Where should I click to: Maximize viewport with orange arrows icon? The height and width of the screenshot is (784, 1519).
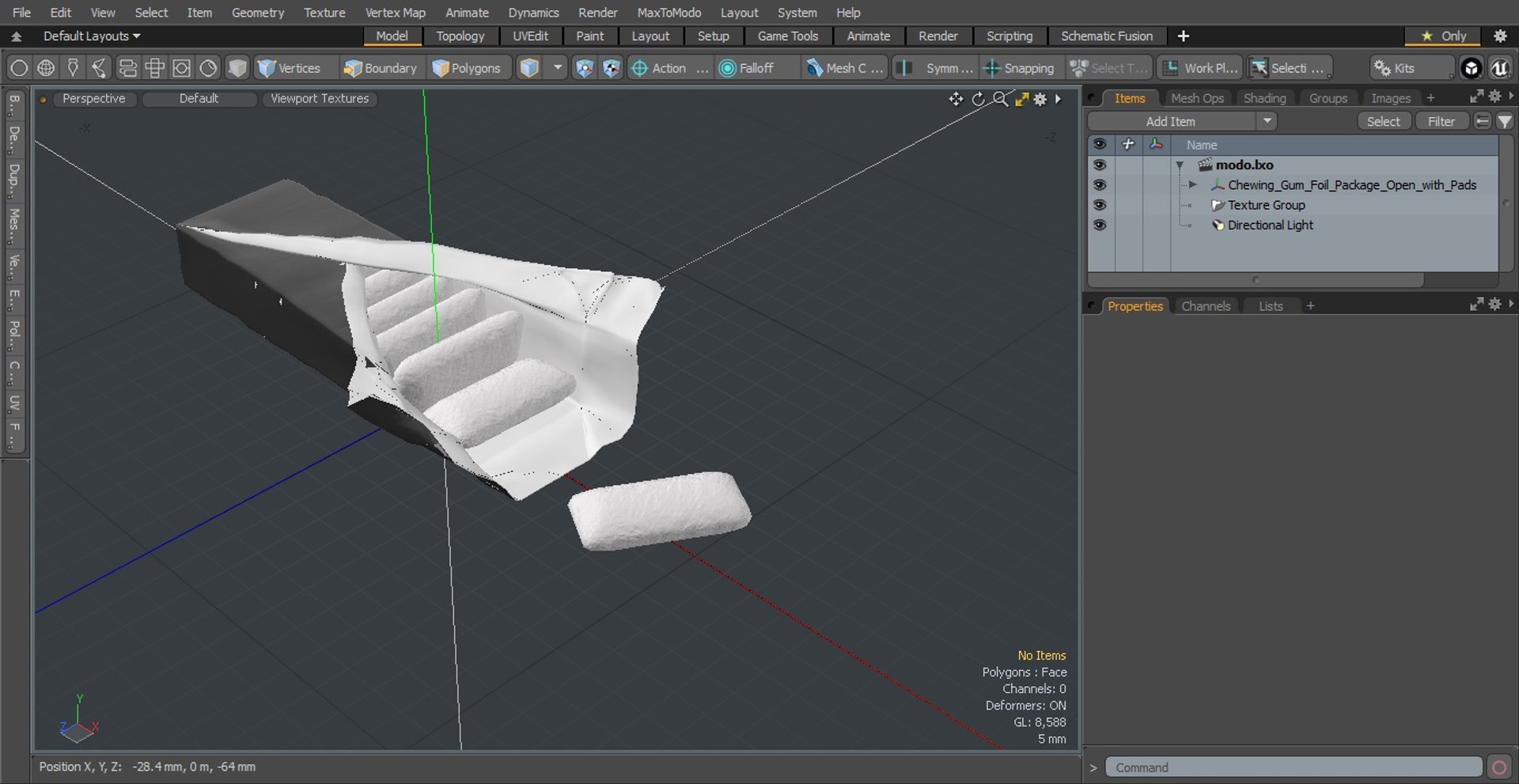tap(1021, 99)
